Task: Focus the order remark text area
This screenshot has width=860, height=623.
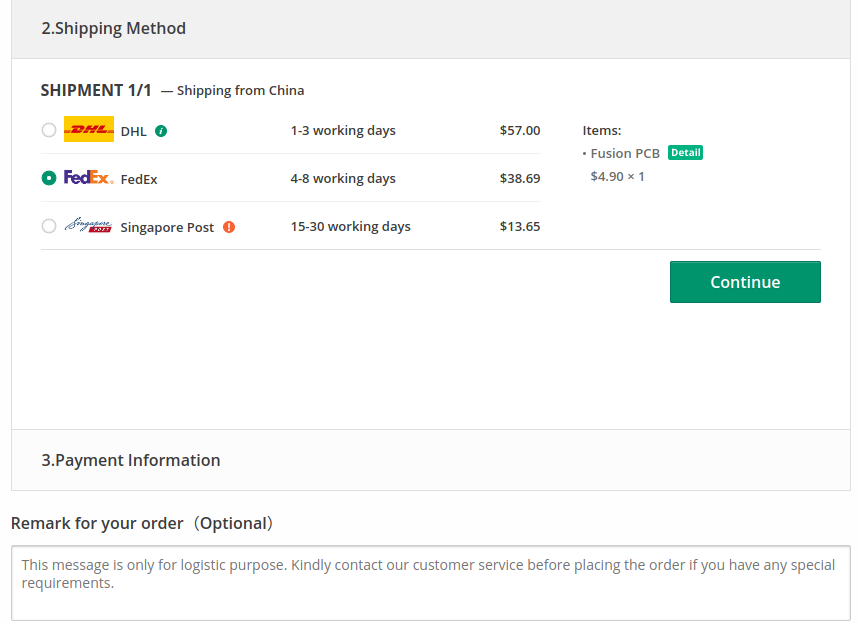Action: click(431, 583)
